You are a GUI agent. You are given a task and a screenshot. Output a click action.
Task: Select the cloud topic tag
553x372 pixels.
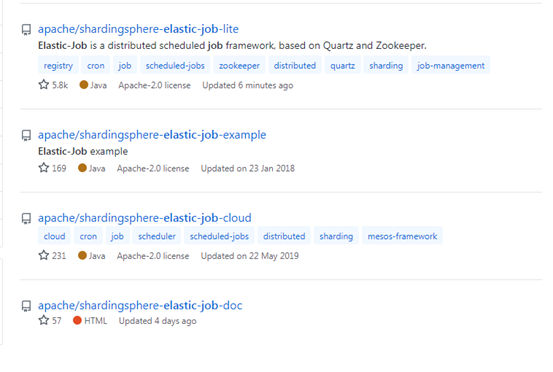pos(54,236)
